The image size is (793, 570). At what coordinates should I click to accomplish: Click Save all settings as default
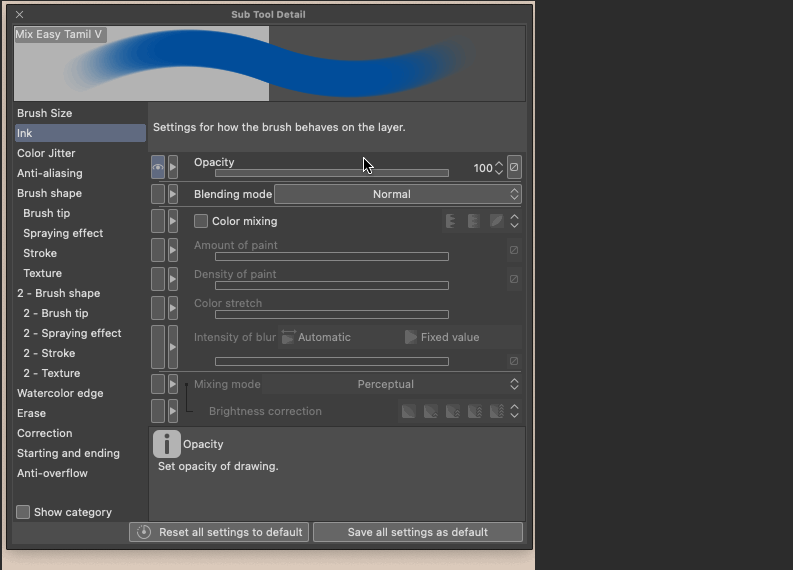[418, 532]
